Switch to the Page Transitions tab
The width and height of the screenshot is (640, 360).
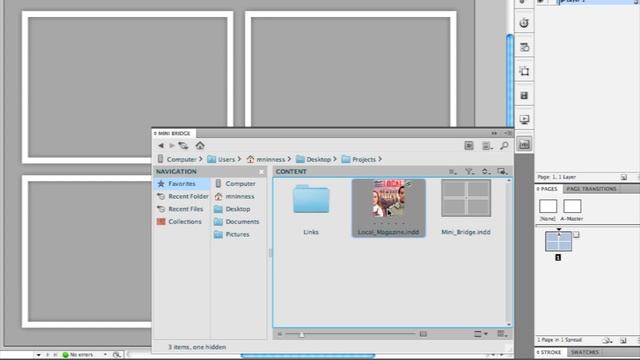591,189
